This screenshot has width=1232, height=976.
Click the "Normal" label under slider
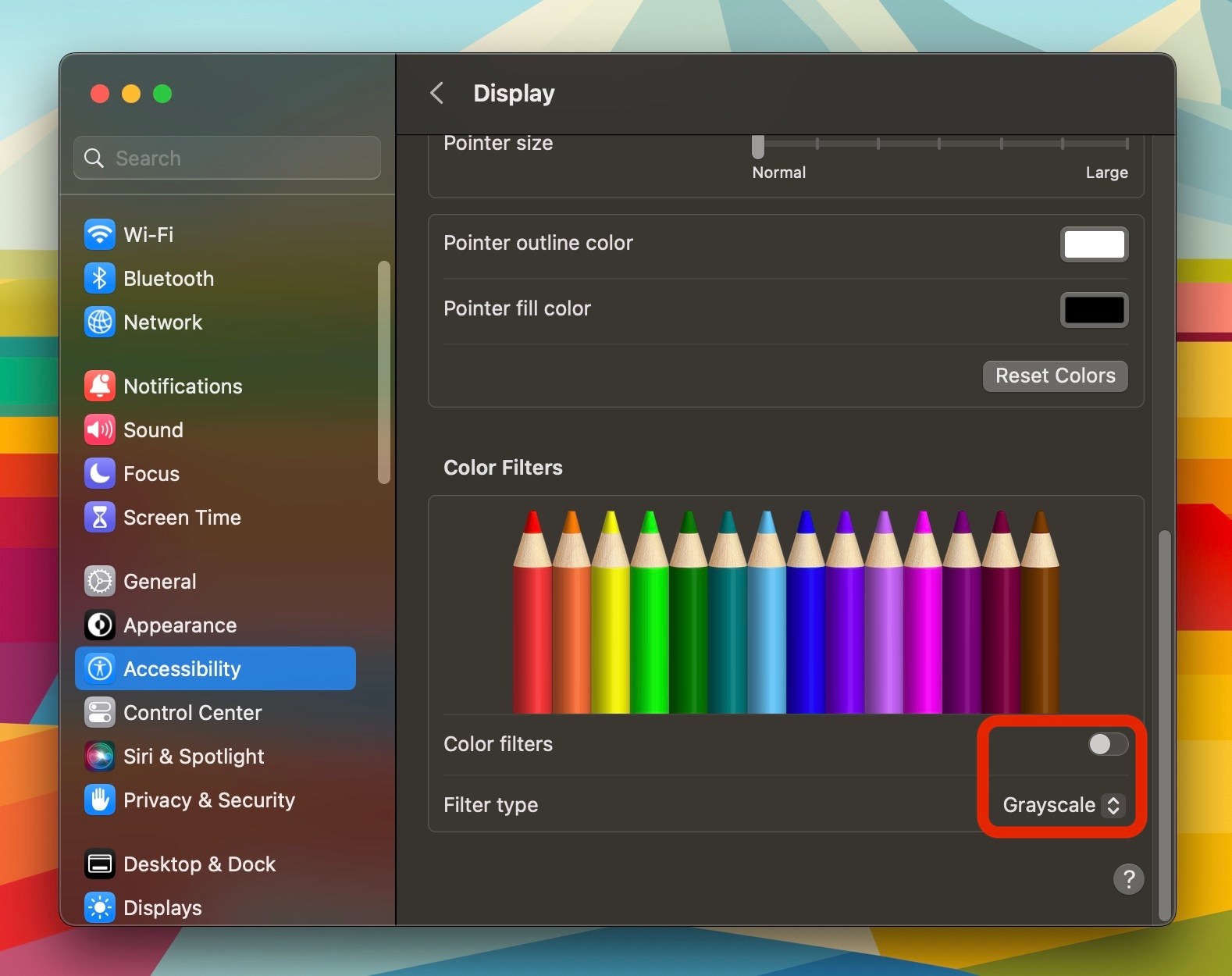[778, 173]
